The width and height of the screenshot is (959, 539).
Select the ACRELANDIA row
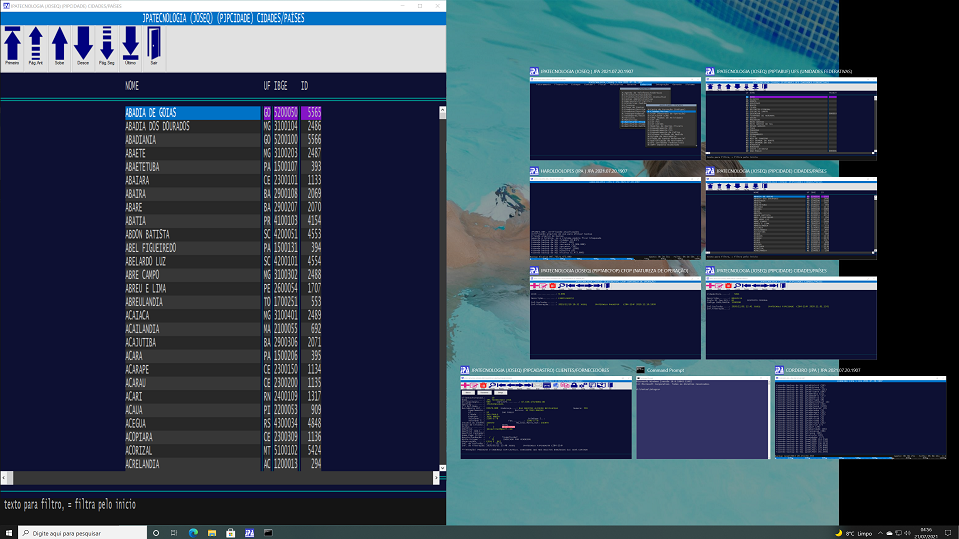coord(223,464)
